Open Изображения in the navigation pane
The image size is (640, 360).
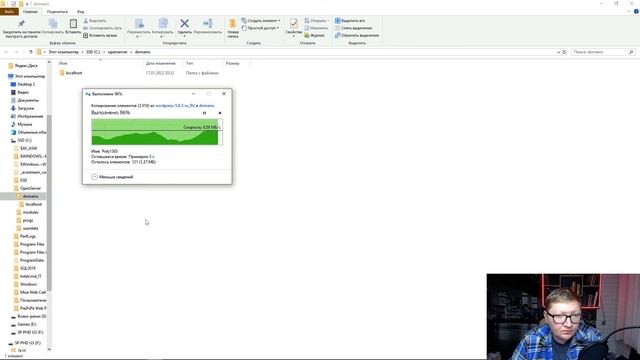pos(27,116)
